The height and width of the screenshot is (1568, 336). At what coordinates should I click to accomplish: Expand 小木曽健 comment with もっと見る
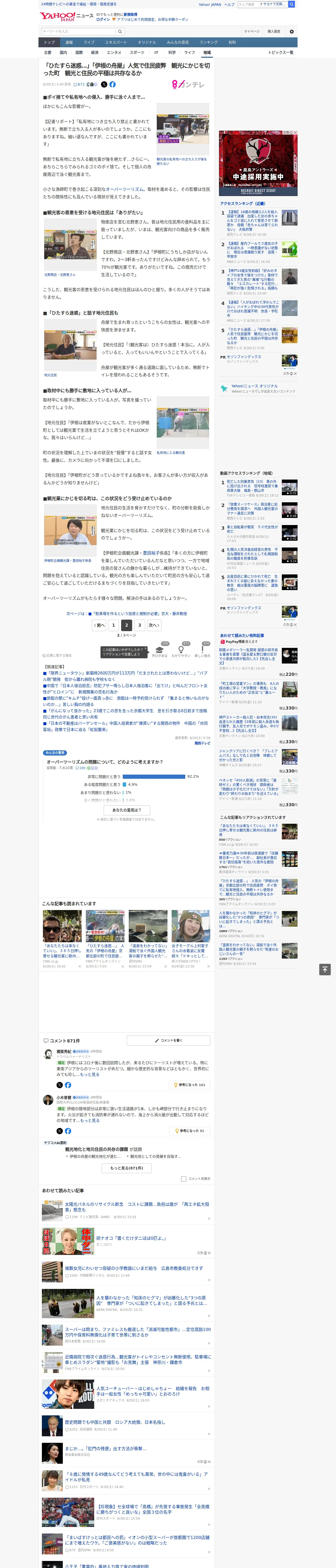click(x=90, y=1120)
